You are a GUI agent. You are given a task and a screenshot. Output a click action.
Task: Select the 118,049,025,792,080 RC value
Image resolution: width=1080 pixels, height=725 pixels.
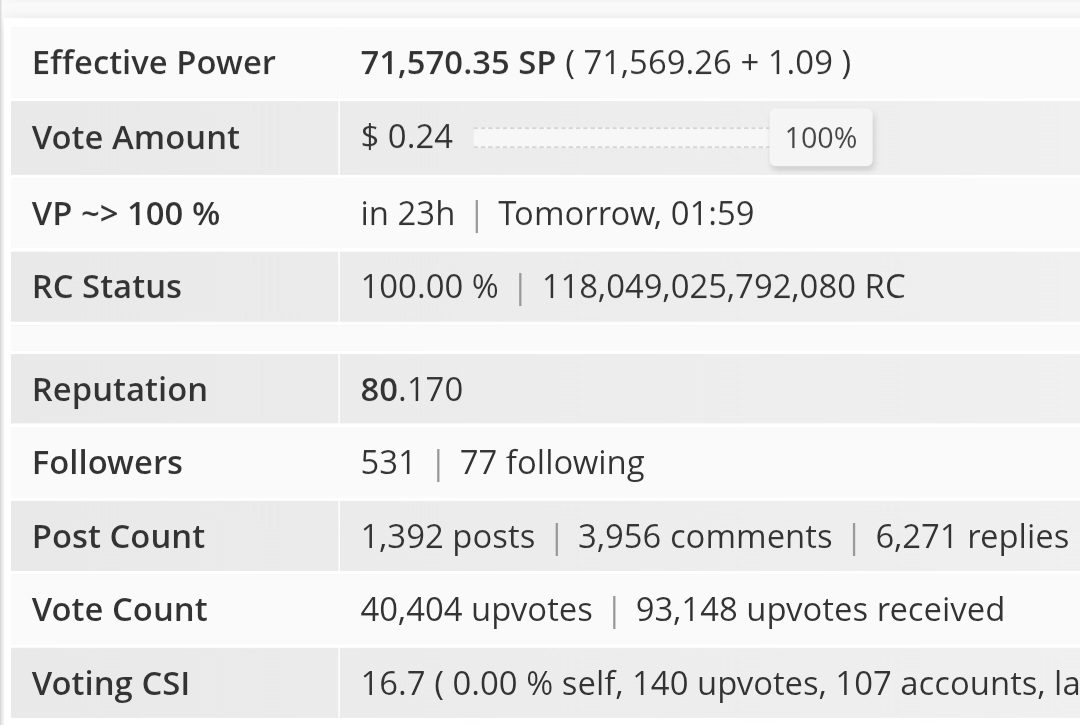tap(724, 286)
